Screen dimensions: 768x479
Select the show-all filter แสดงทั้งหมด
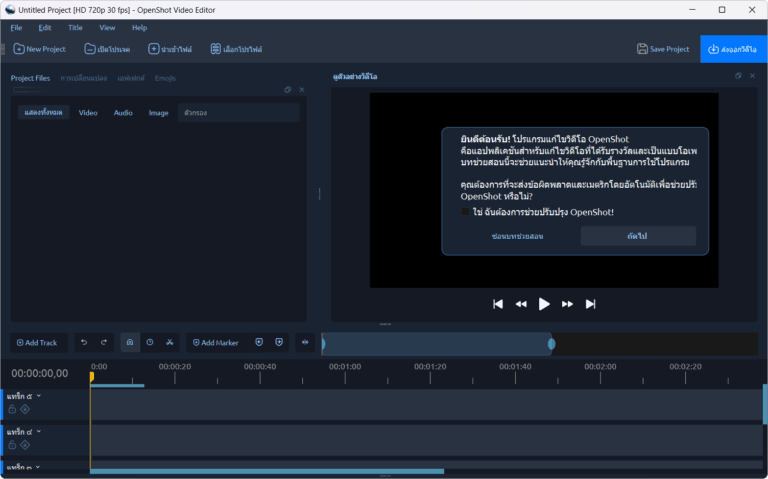44,113
